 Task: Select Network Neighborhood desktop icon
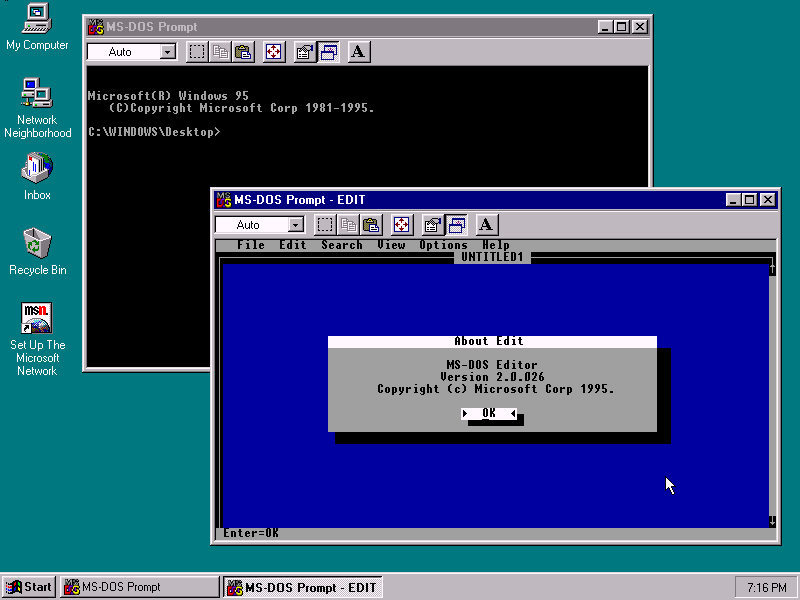(x=37, y=108)
